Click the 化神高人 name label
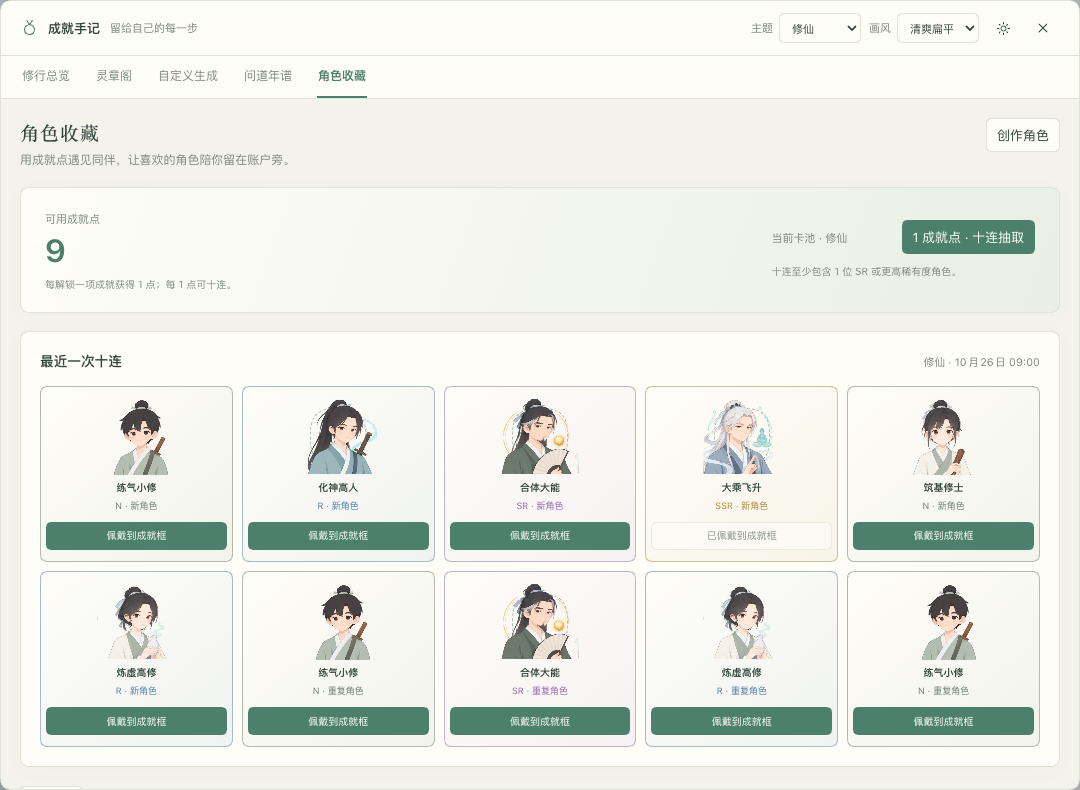 coord(338,488)
